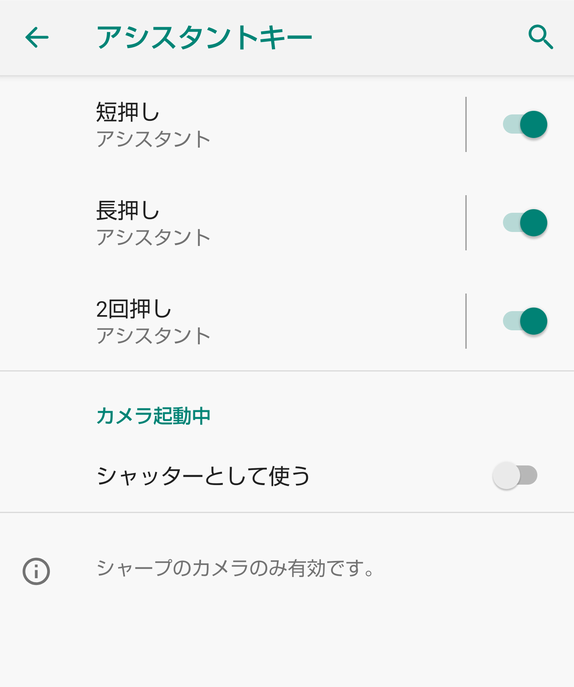
Task: Enable シャッターとして使う switch
Action: coord(515,475)
